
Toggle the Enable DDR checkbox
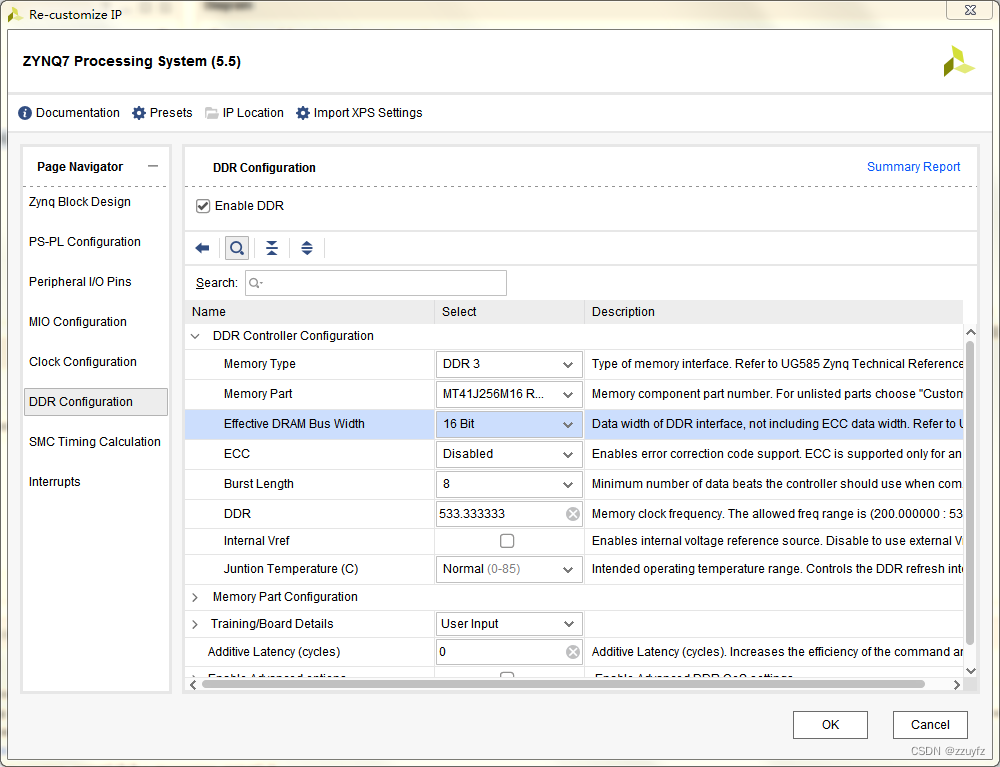(203, 206)
